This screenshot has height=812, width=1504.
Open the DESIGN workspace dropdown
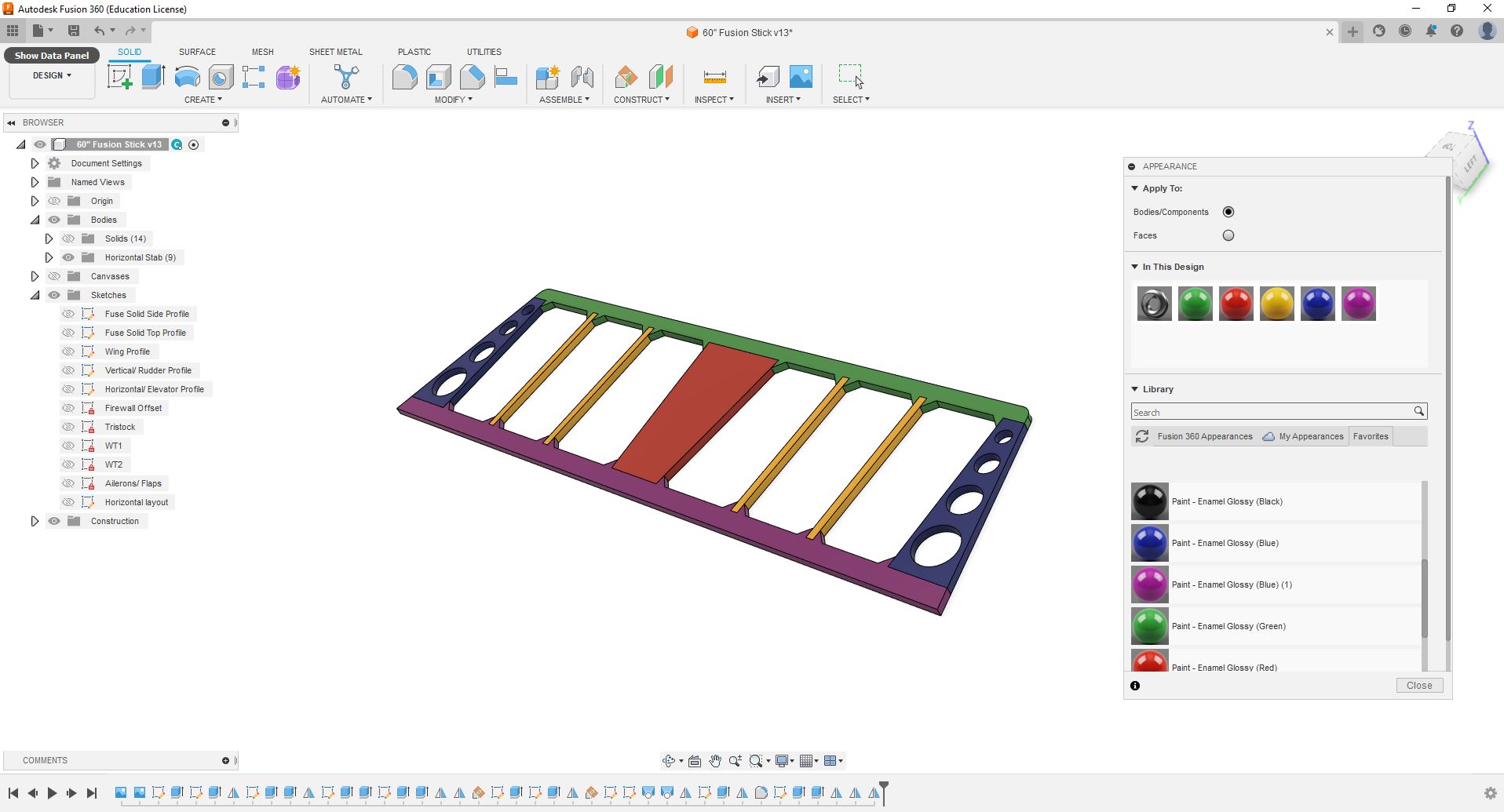pos(52,75)
